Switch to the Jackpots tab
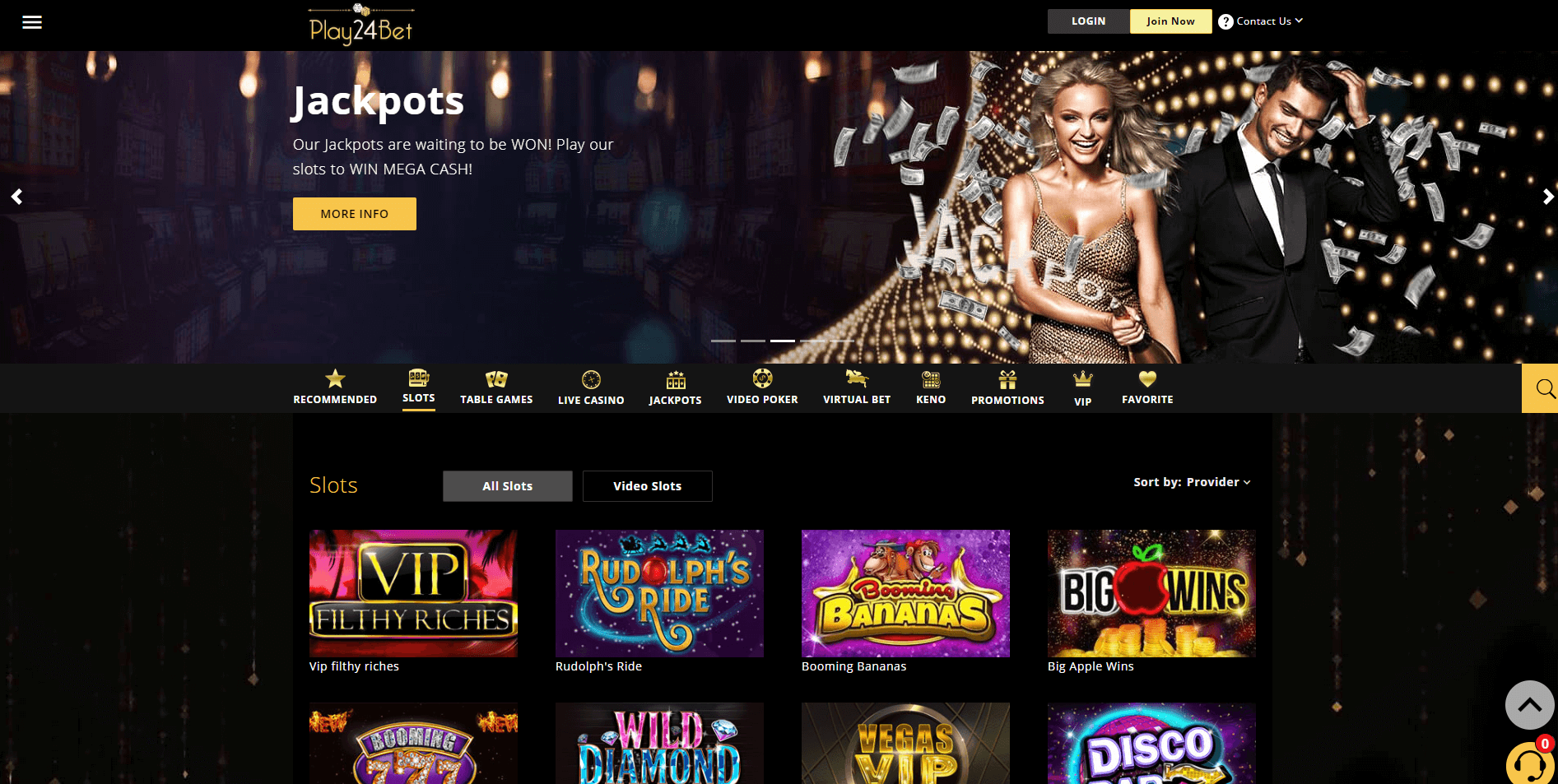 click(x=675, y=387)
